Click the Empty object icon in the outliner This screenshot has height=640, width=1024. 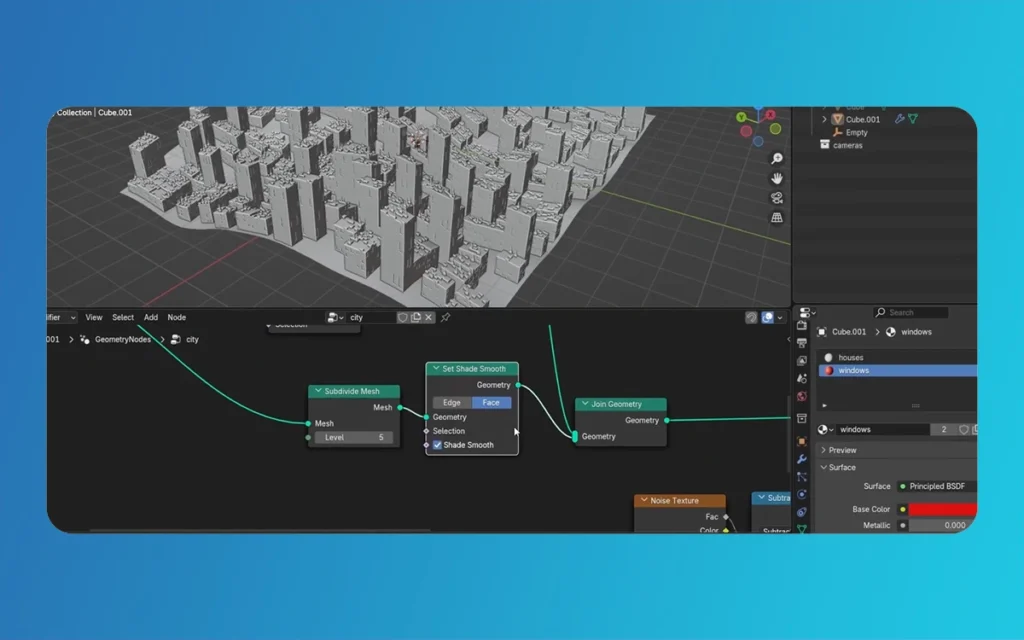837,133
